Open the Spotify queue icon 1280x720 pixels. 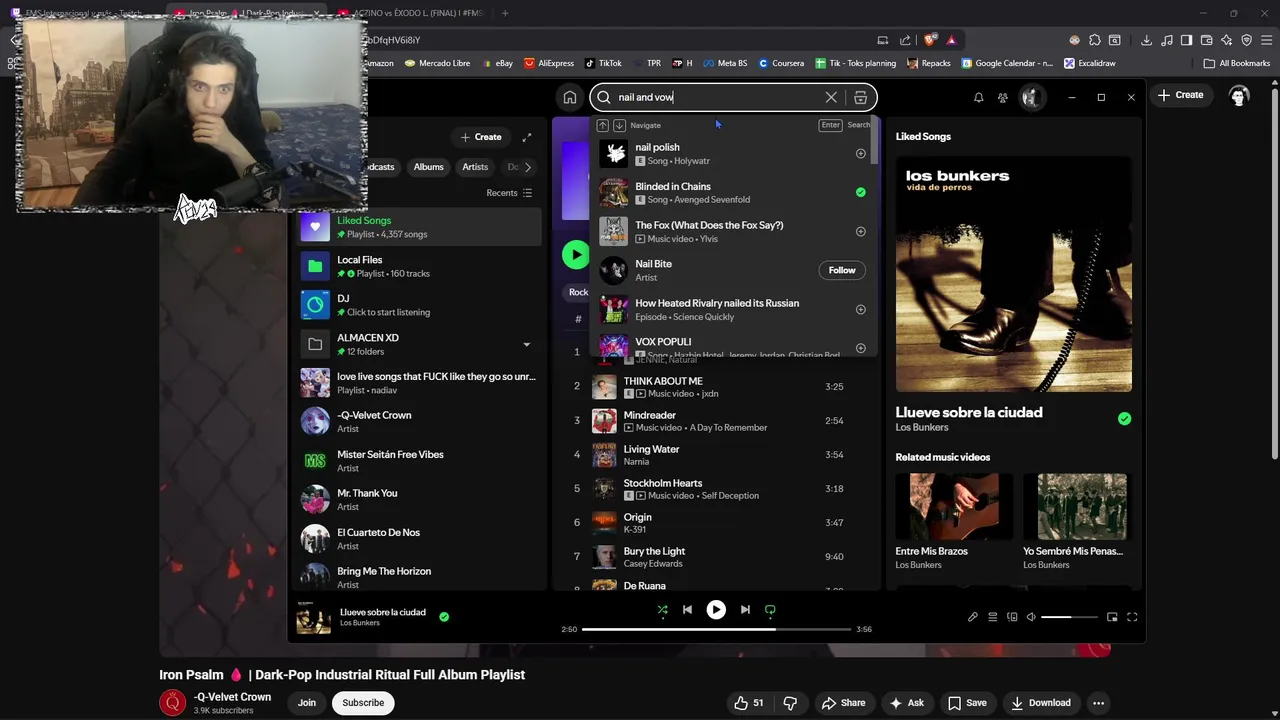point(992,617)
